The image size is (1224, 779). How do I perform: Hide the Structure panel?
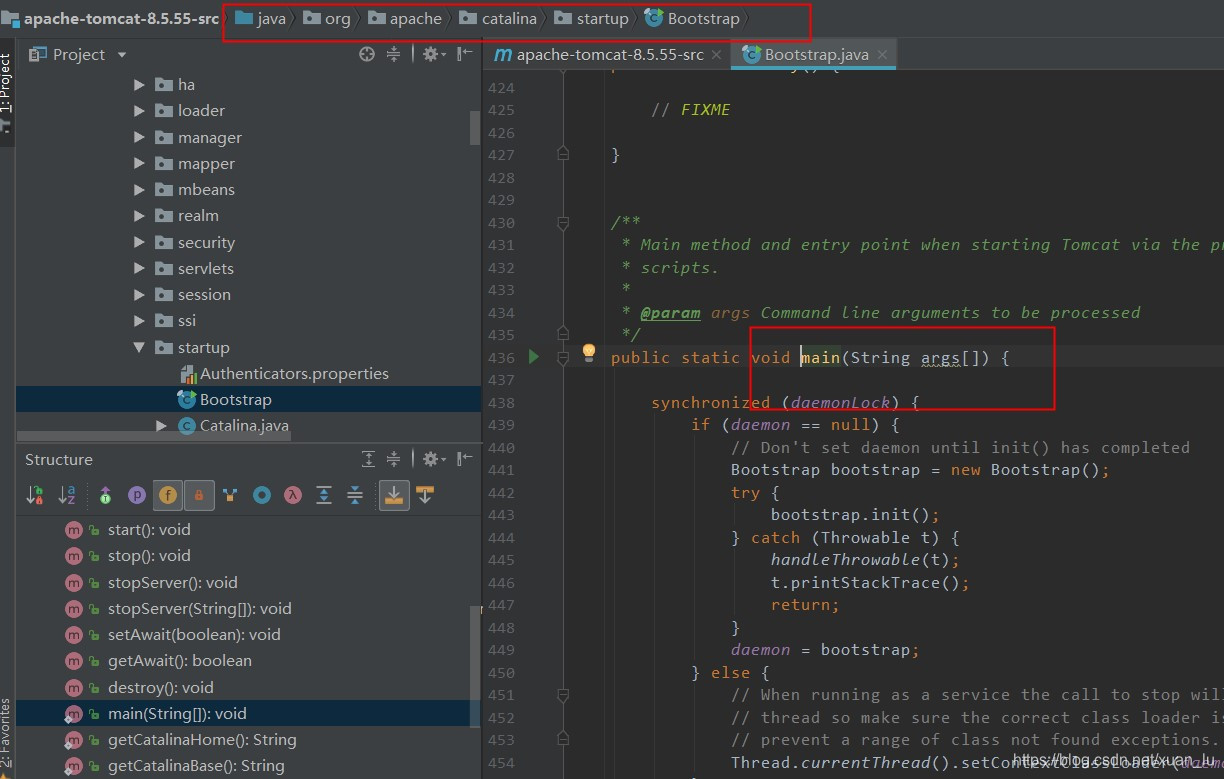[x=465, y=459]
